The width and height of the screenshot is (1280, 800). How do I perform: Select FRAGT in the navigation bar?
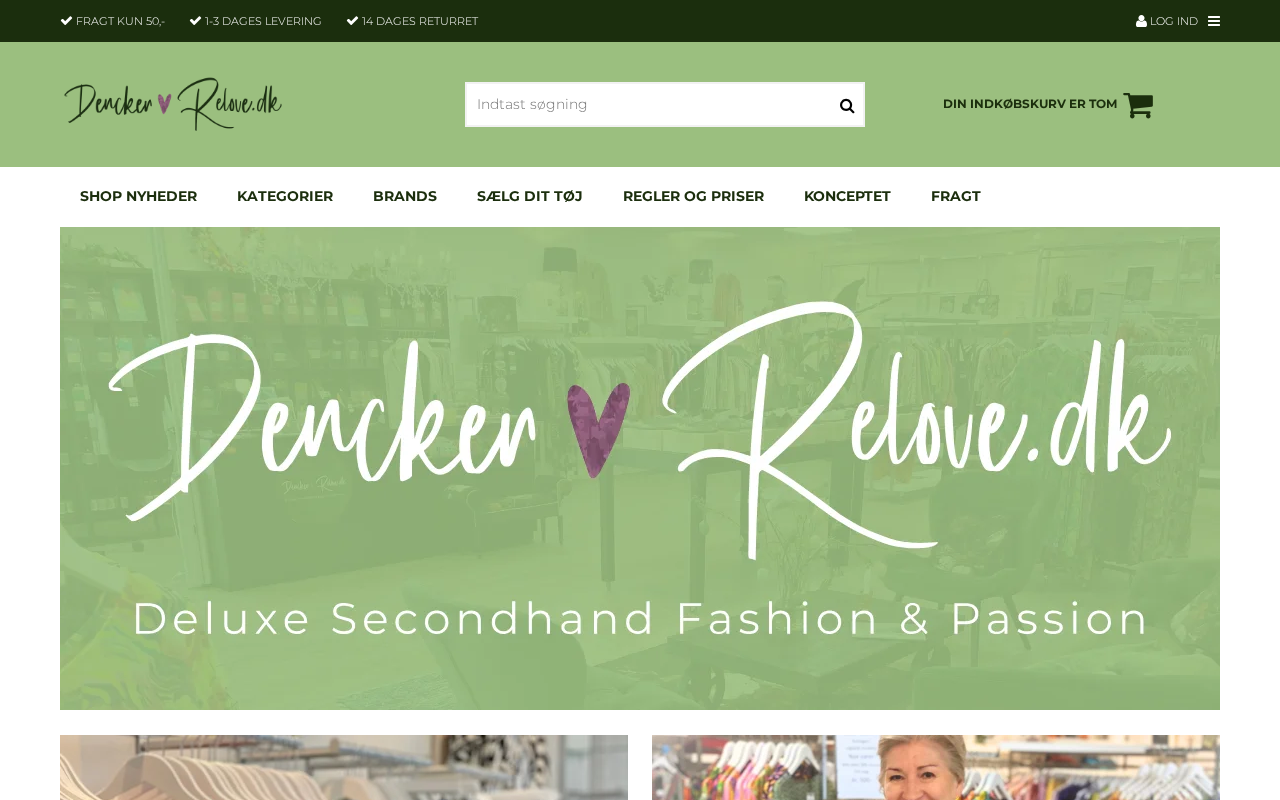(x=956, y=196)
